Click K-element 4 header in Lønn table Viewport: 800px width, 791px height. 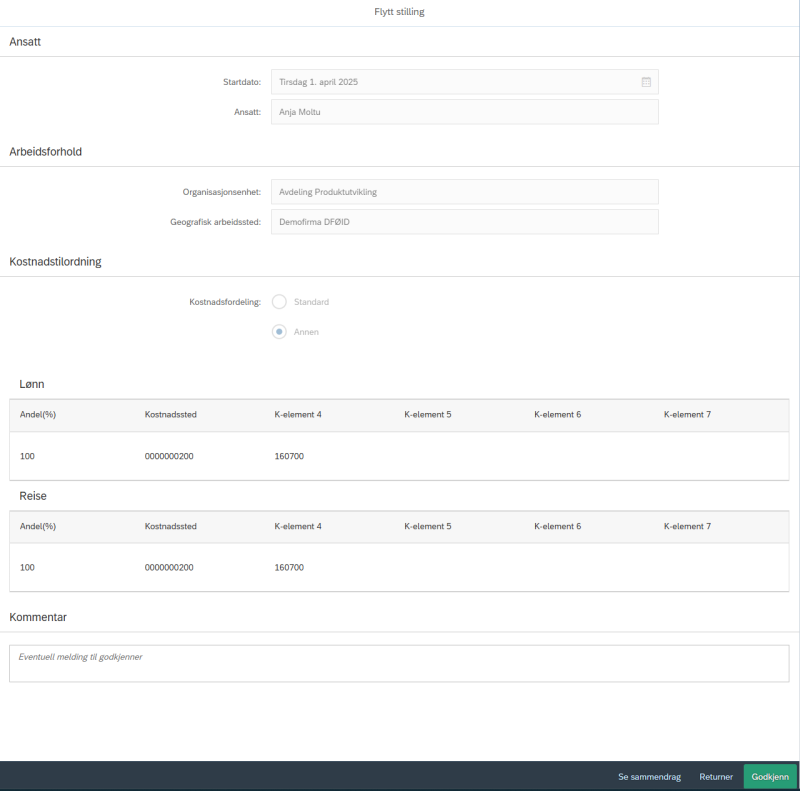tap(298, 414)
